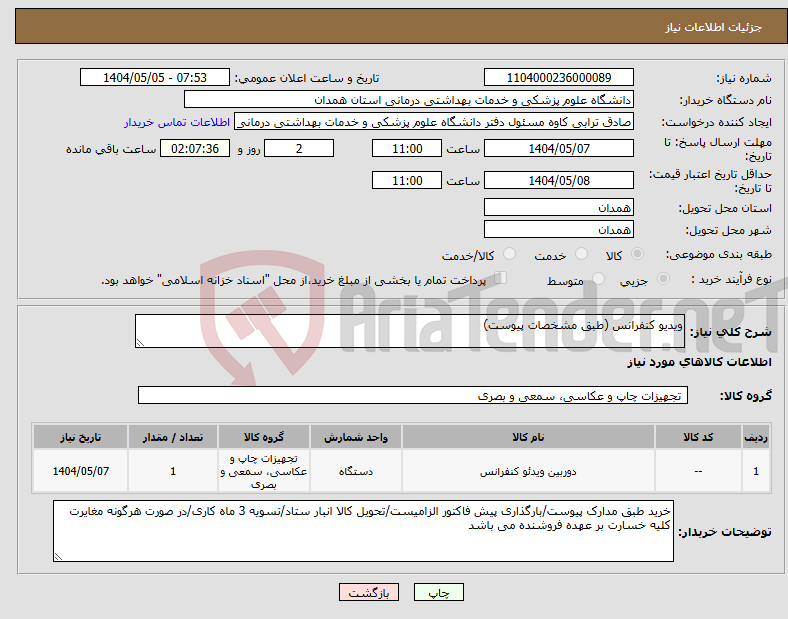The height and width of the screenshot is (619, 788).
Task: Click the چاپ (print) button
Action: coord(438,592)
